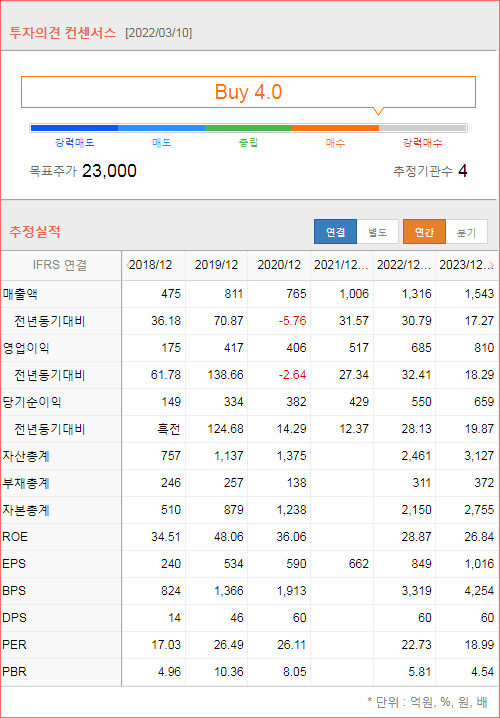
Task: Select 자산총계 row label
Action: (26, 456)
